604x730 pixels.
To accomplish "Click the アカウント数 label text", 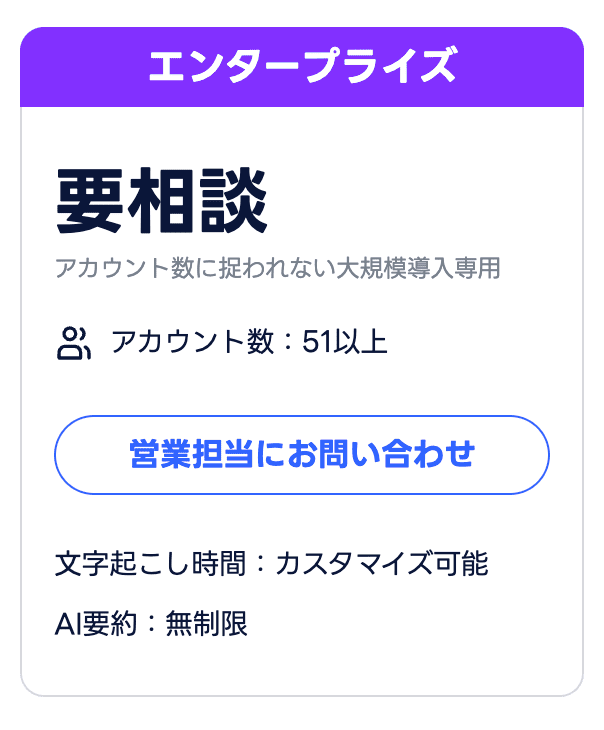I will 192,342.
